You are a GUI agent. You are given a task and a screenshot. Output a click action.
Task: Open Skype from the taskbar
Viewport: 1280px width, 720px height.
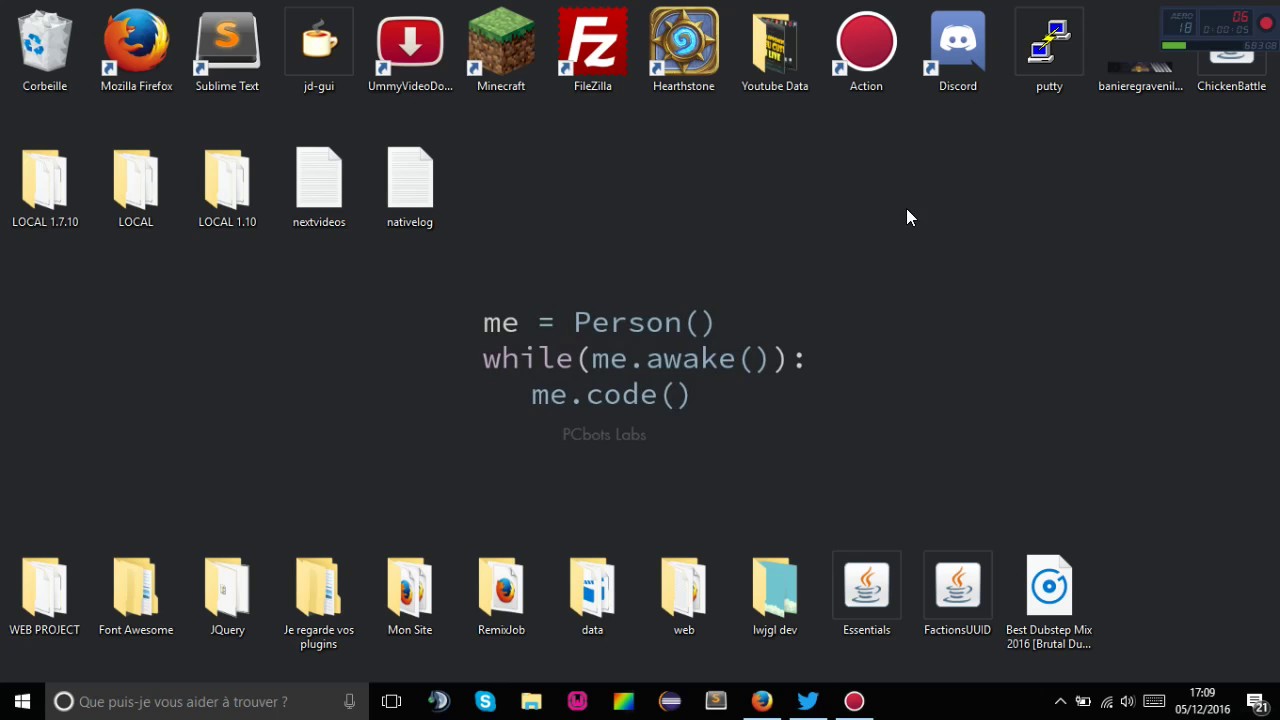485,701
